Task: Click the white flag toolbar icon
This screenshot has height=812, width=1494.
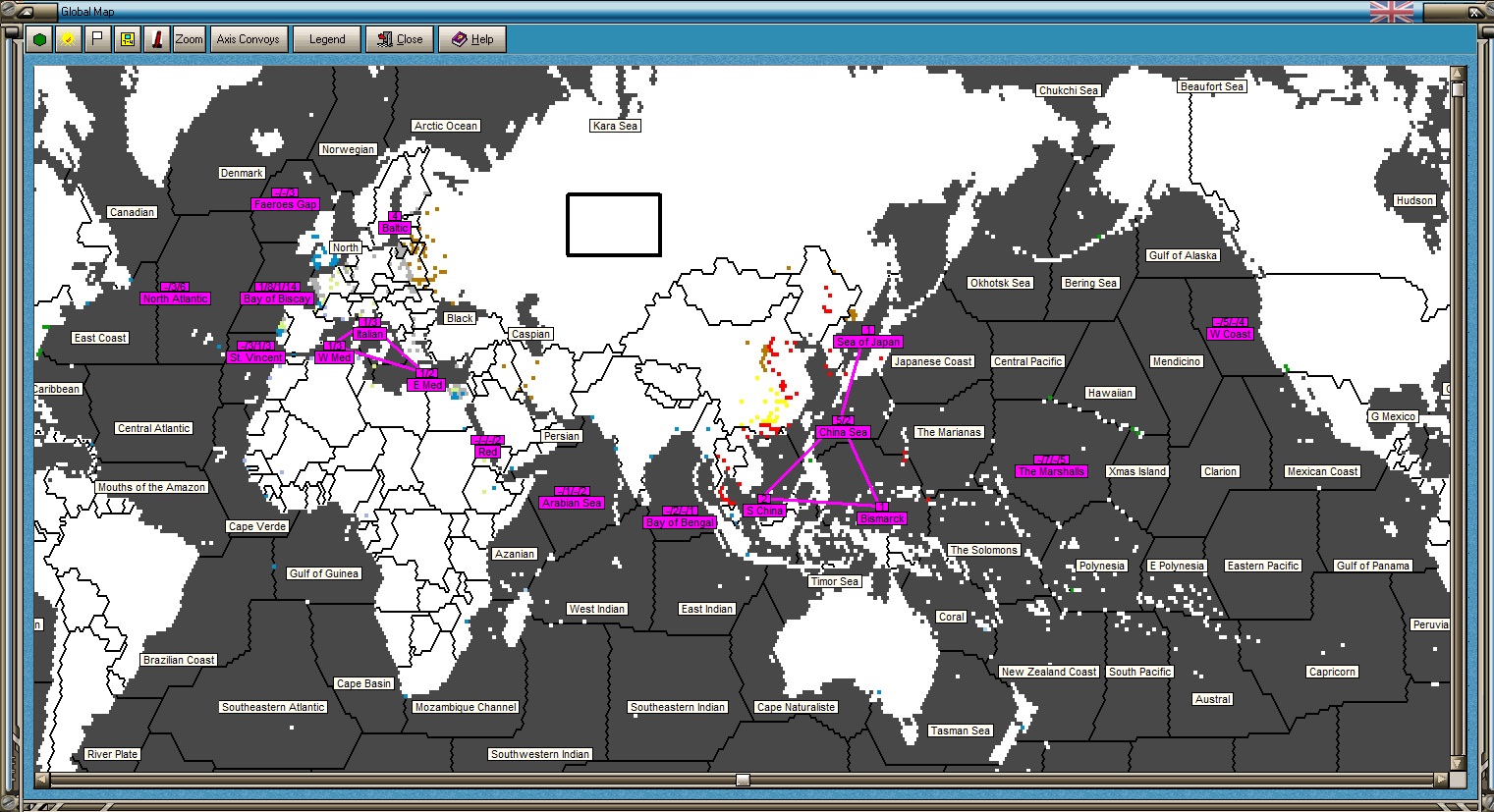Action: coord(97,39)
